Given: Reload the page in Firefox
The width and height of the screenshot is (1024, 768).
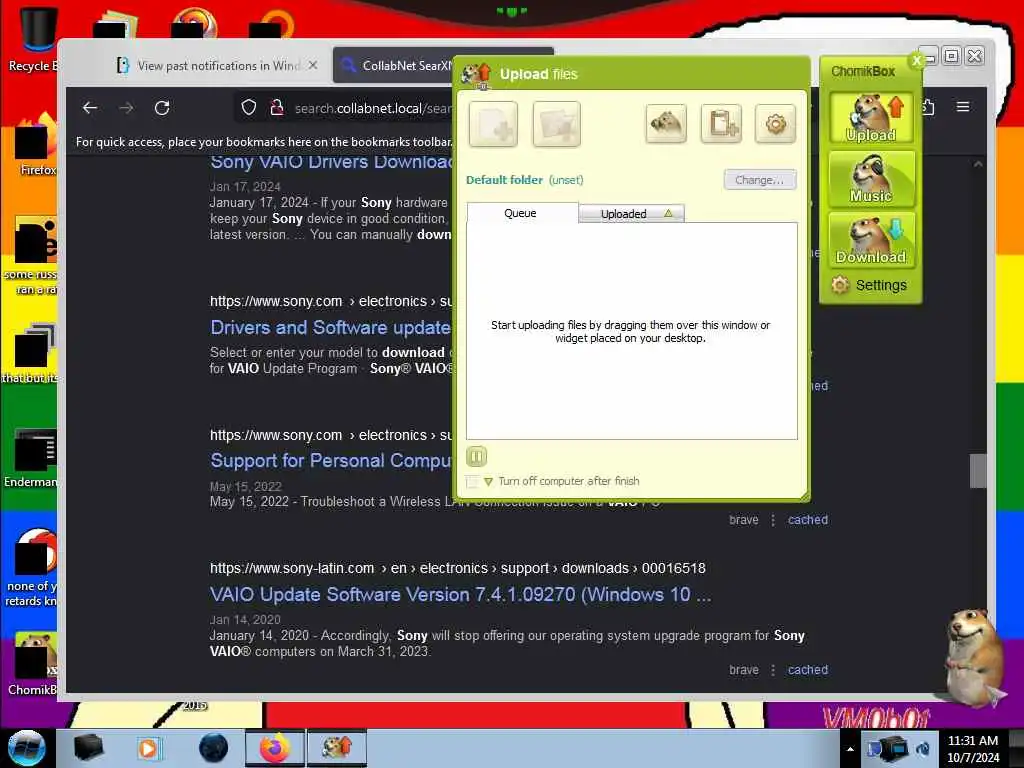Looking at the screenshot, I should pos(162,108).
